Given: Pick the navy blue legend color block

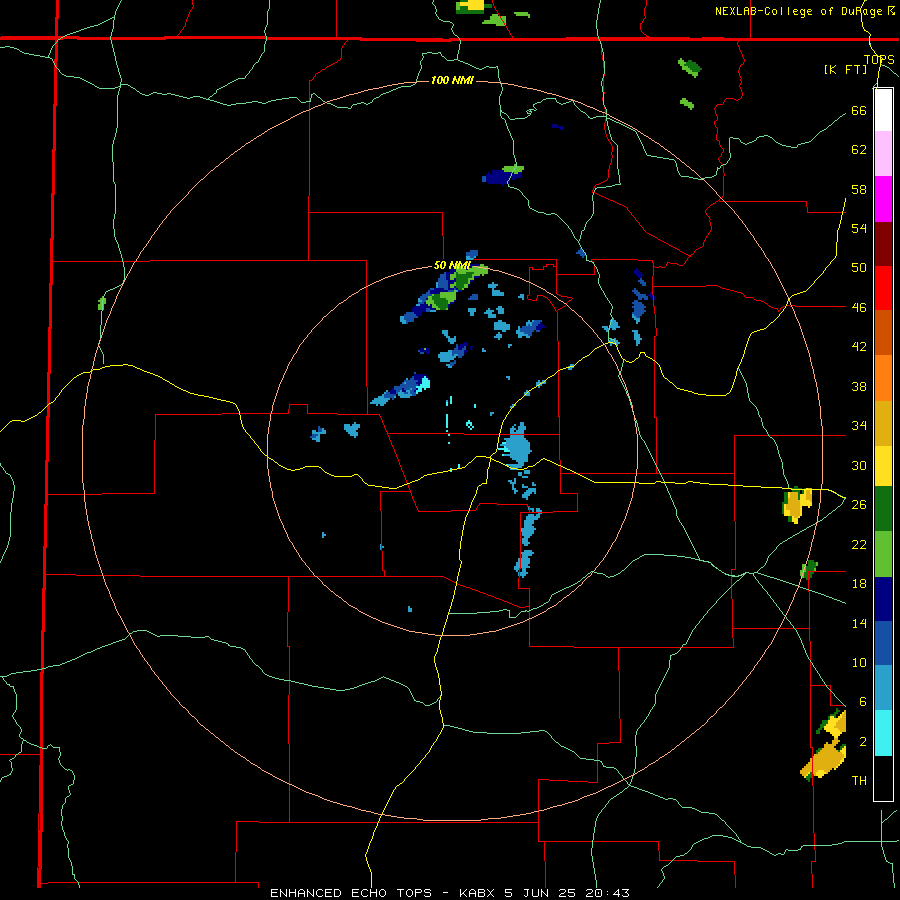Looking at the screenshot, I should point(883,599).
